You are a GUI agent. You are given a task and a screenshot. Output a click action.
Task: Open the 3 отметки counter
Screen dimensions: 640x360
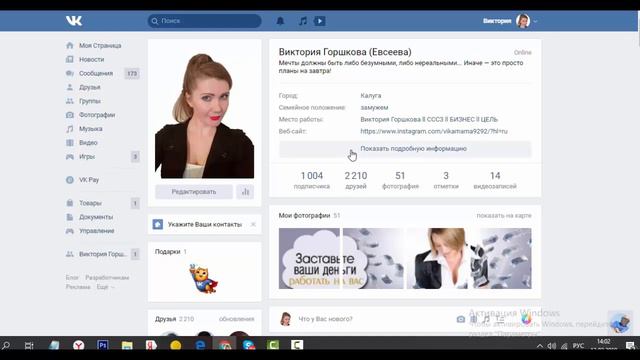click(446, 180)
